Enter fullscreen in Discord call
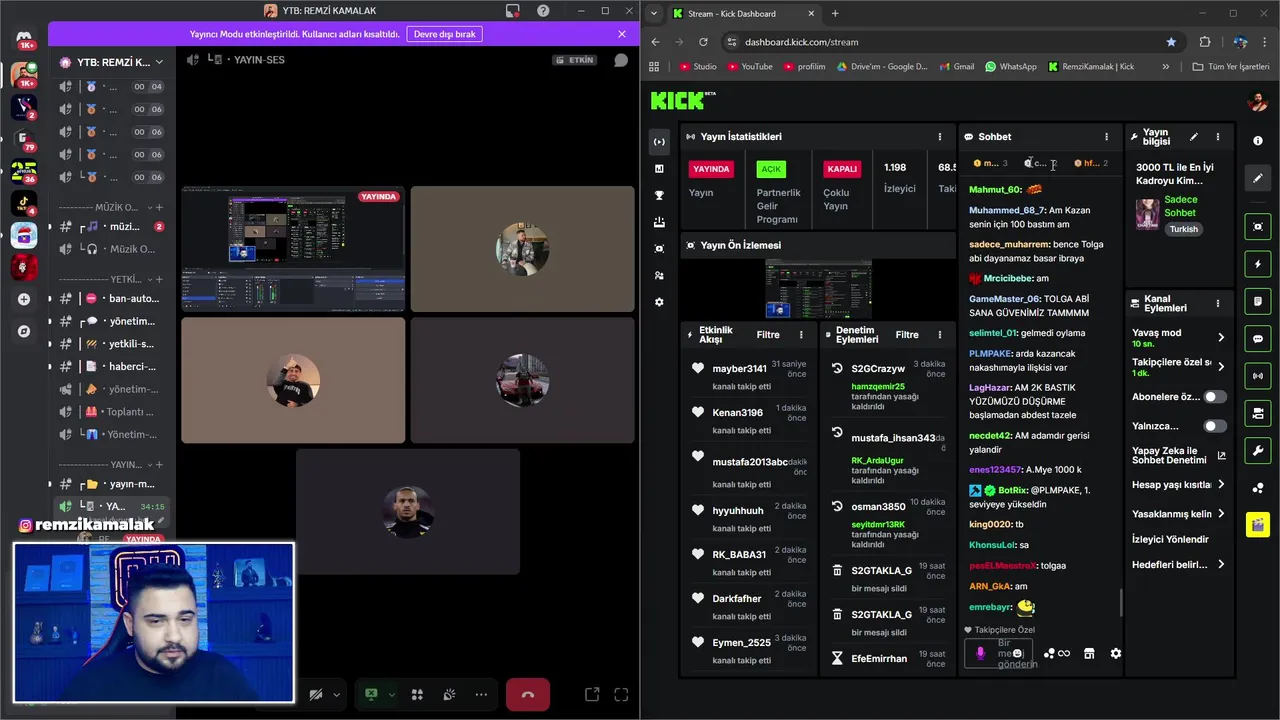Viewport: 1280px width, 720px height. (x=621, y=694)
